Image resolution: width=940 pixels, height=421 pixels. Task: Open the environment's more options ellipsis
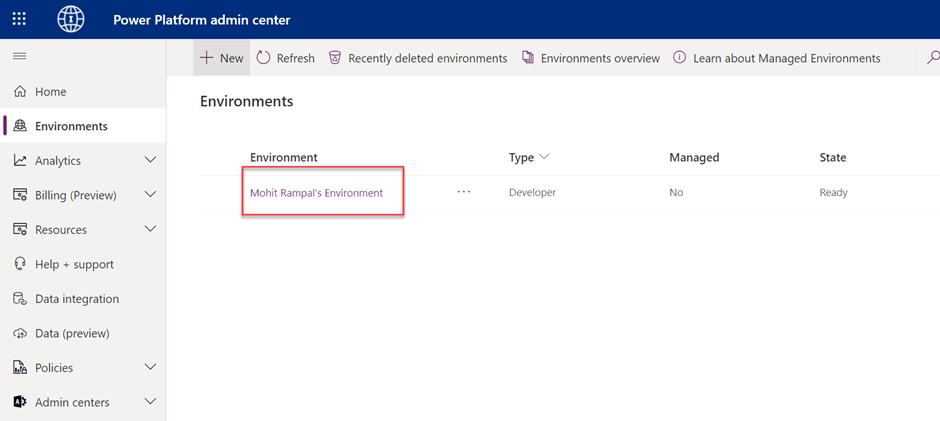click(464, 192)
